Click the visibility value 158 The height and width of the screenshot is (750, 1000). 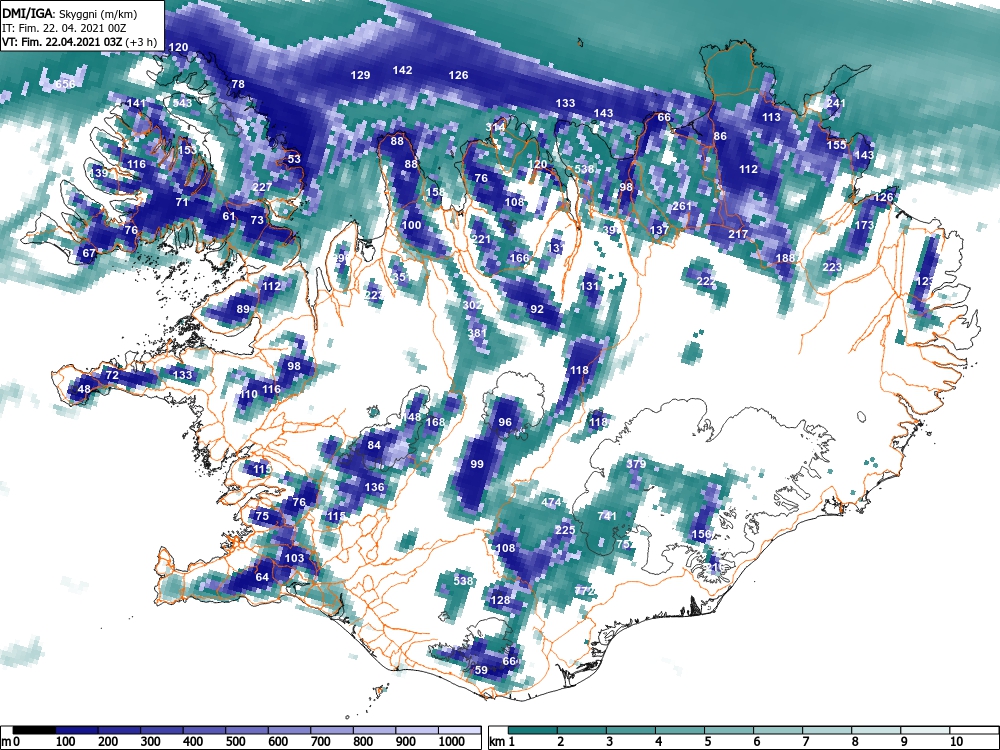[x=435, y=192]
